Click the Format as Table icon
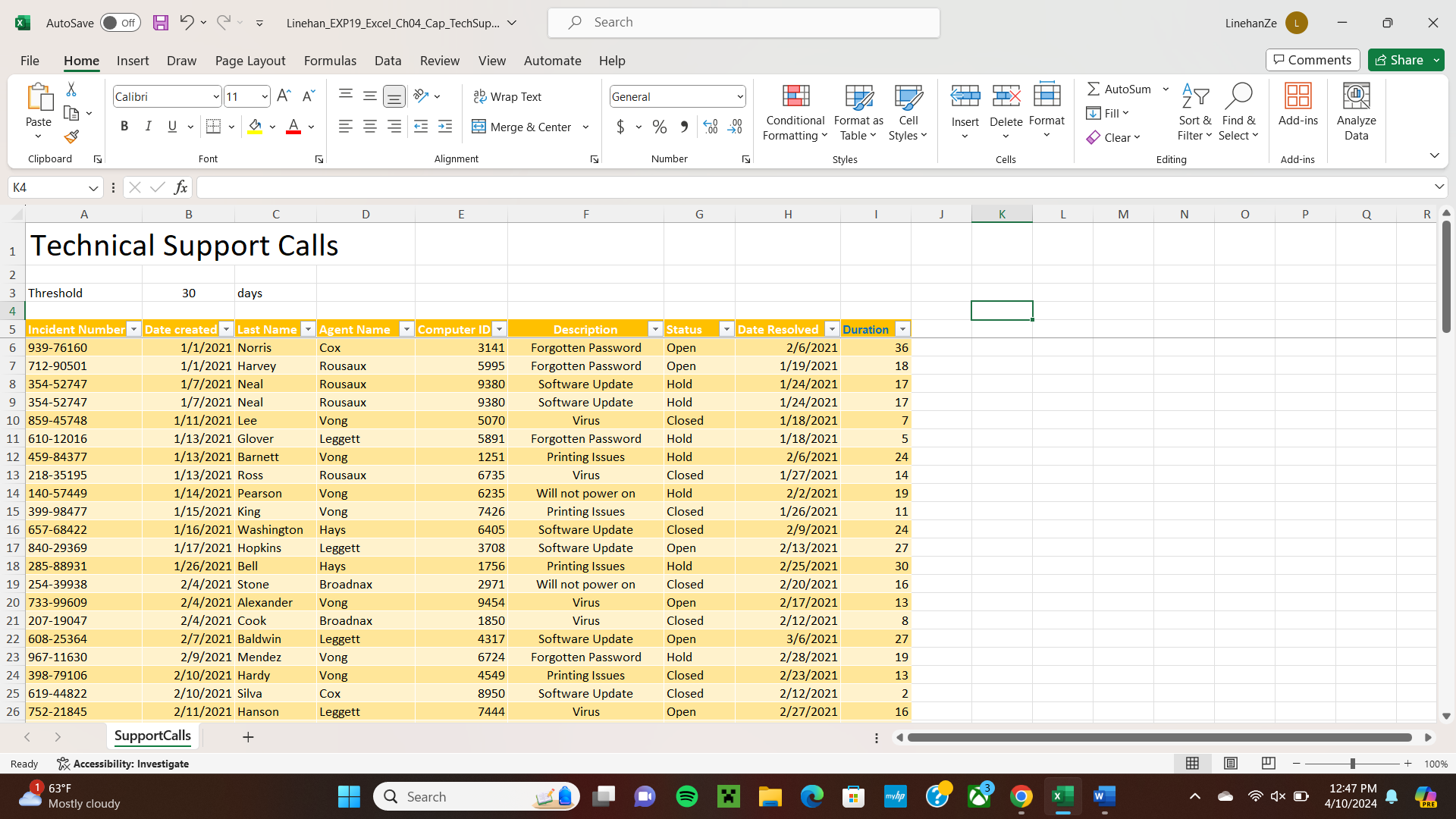Image resolution: width=1456 pixels, height=819 pixels. point(858,111)
